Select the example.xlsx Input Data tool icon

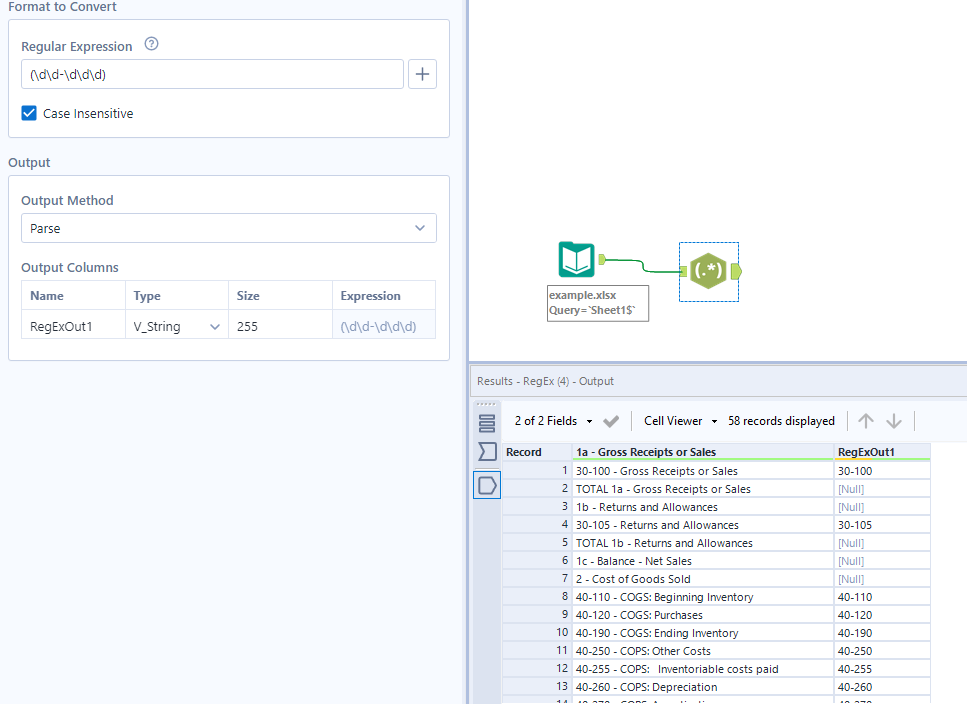576,258
